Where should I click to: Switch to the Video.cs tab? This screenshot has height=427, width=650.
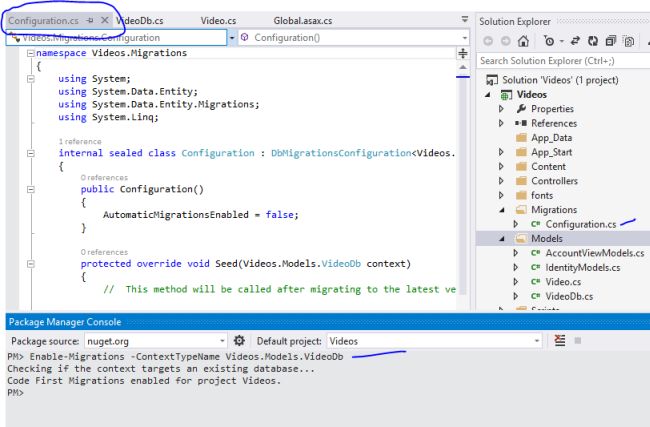(x=218, y=21)
